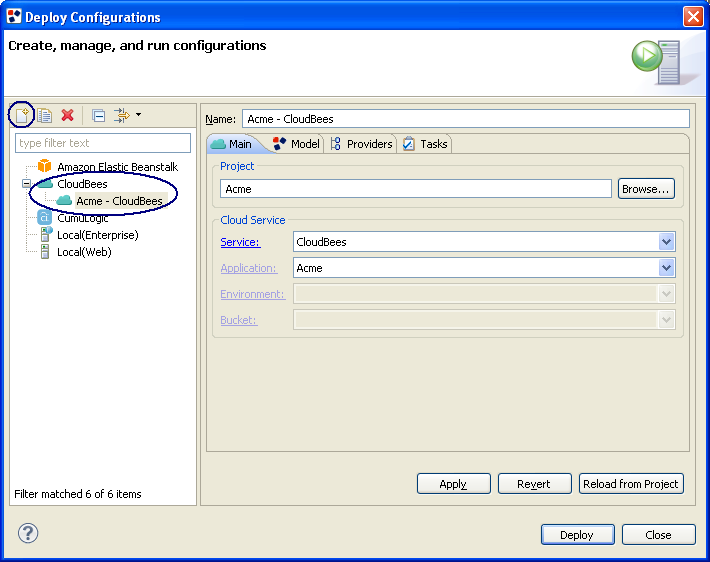
Task: Click the Project text field
Action: (x=416, y=189)
